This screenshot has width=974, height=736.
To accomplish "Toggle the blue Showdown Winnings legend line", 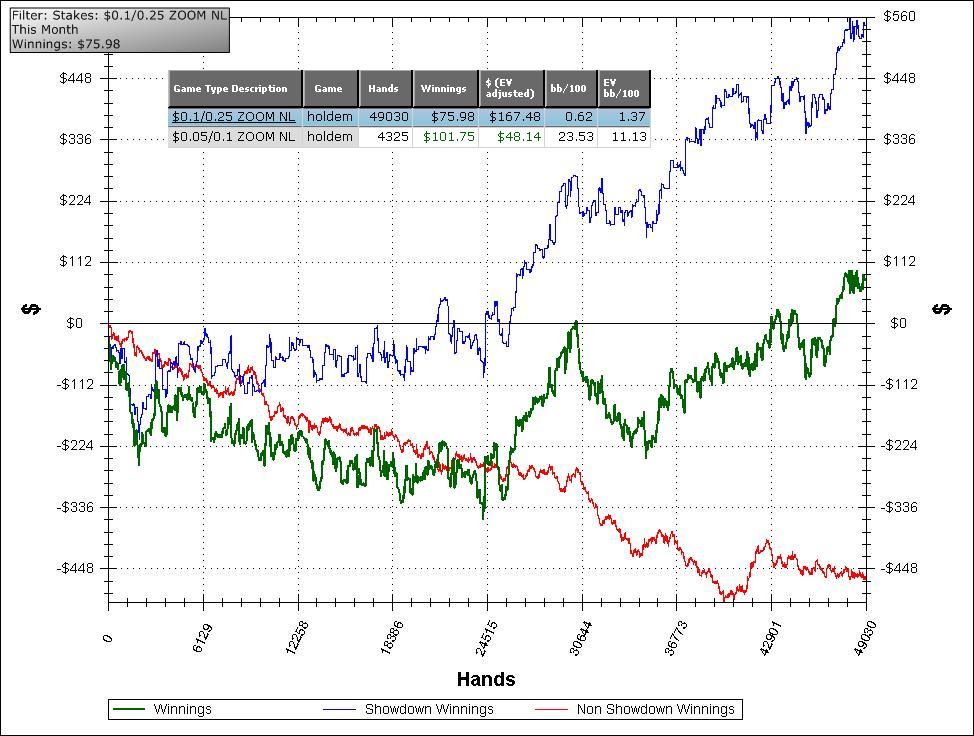I will 339,709.
